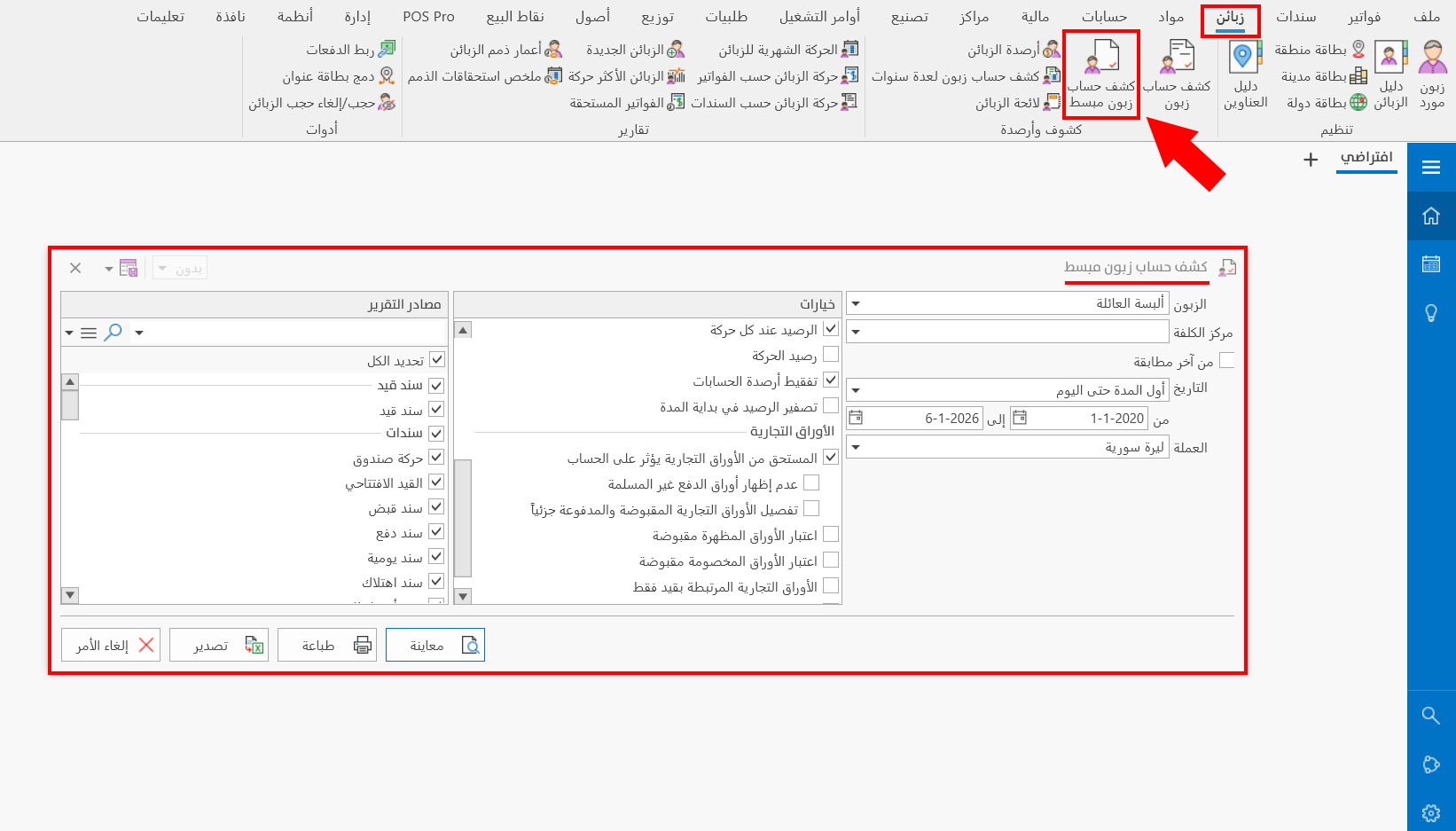Open الحركة الشهرية للزبائن report

(851, 49)
